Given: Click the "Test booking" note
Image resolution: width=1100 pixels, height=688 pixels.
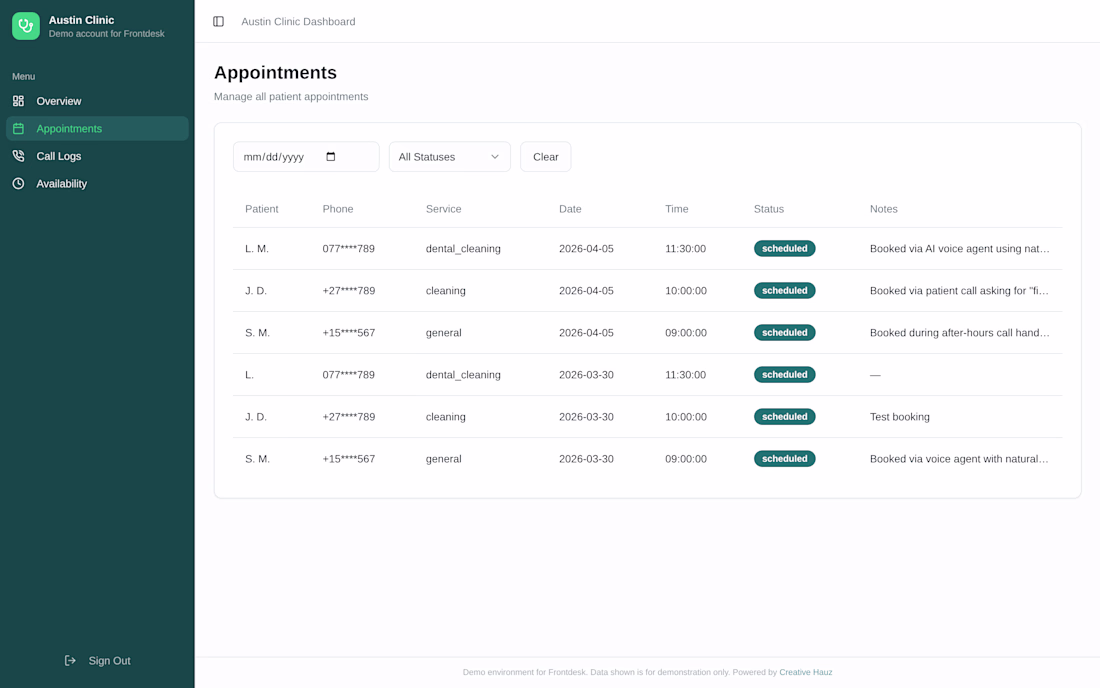Looking at the screenshot, I should 900,417.
